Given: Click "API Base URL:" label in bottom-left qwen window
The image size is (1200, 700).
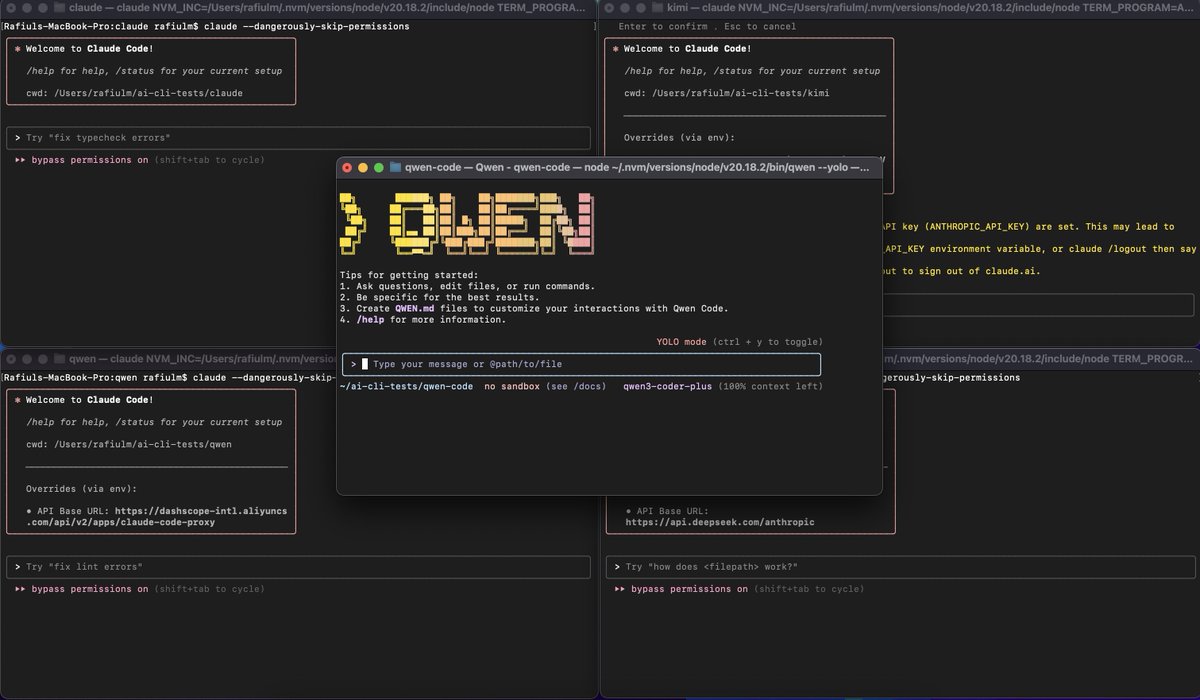Looking at the screenshot, I should tap(75, 510).
